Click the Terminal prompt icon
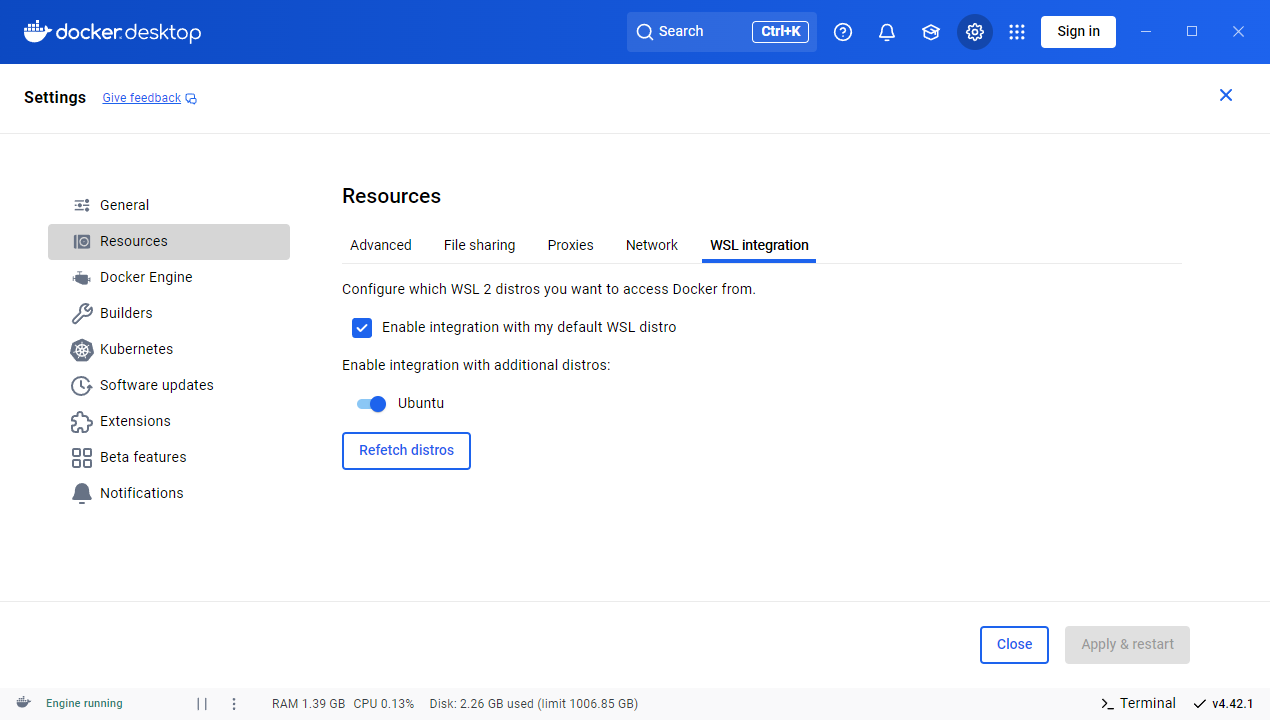Image resolution: width=1270 pixels, height=720 pixels. [x=1107, y=703]
